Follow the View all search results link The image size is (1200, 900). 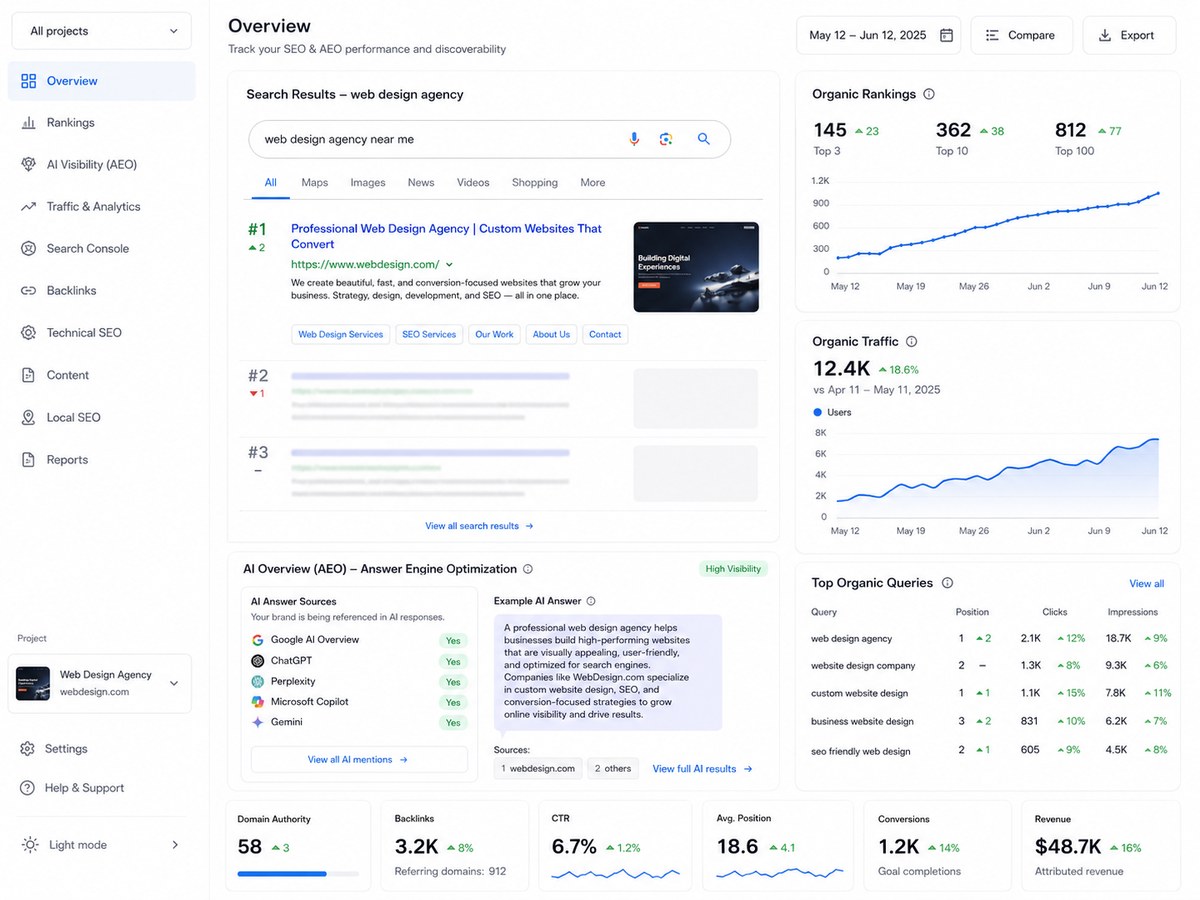coord(480,526)
